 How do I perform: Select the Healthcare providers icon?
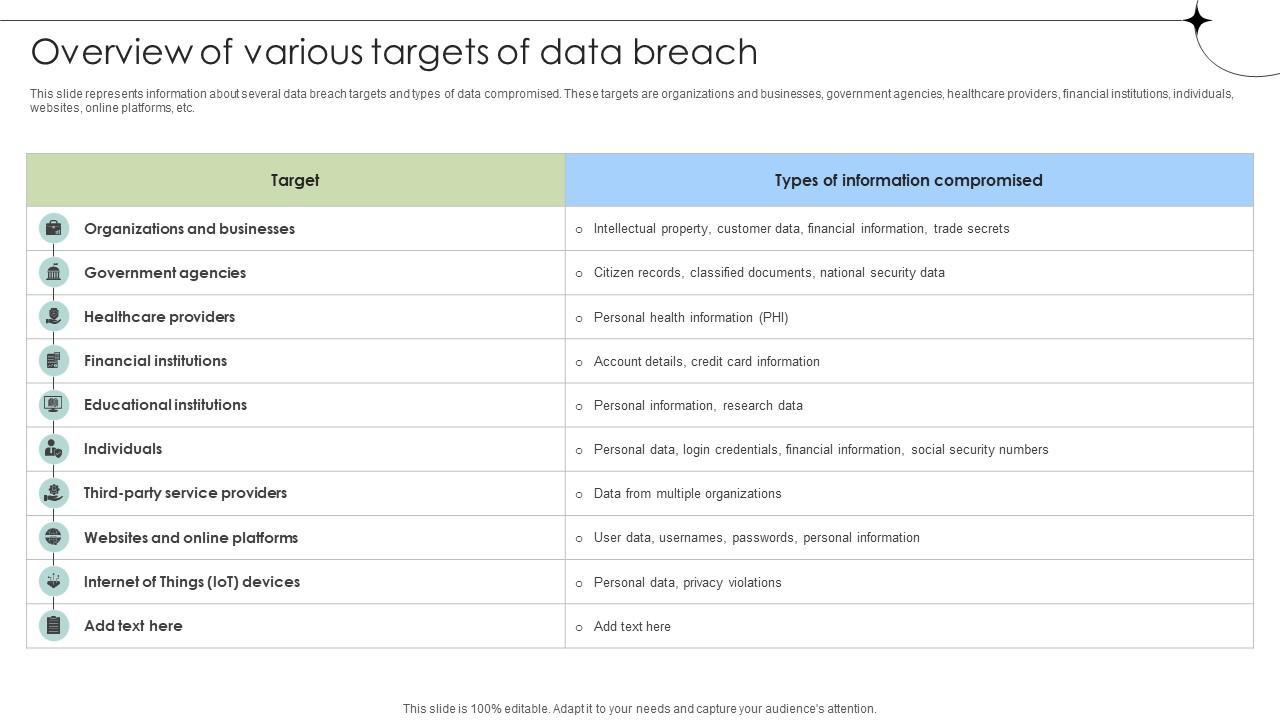click(x=54, y=316)
